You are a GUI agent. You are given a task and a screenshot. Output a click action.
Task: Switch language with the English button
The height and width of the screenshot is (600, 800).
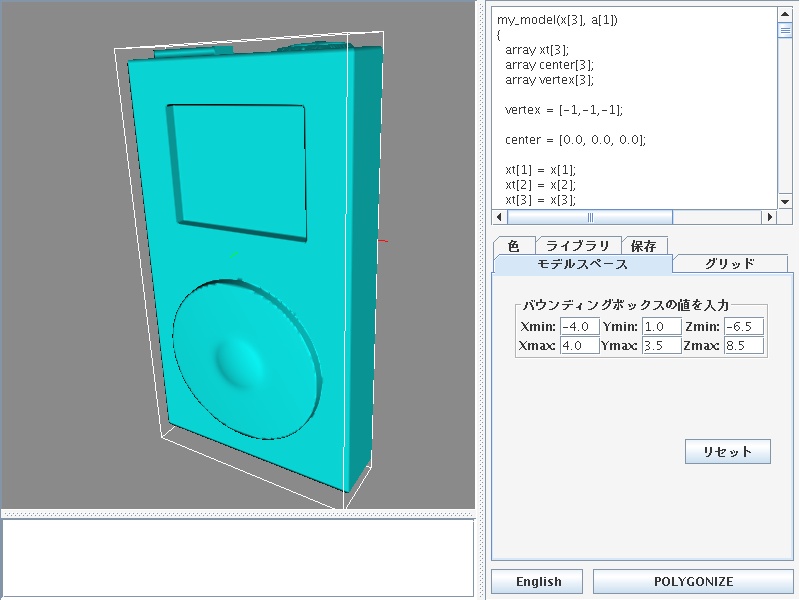tap(537, 582)
